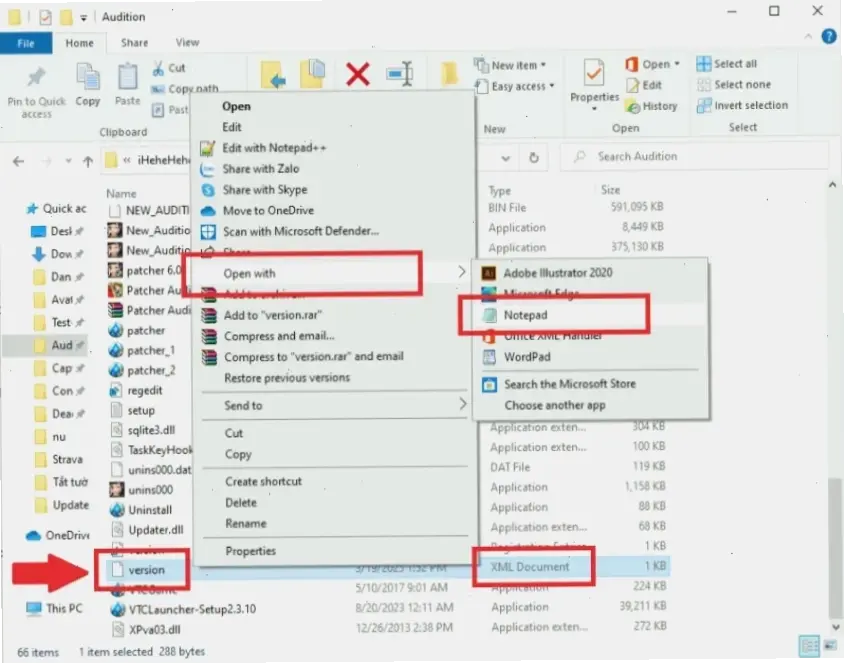The width and height of the screenshot is (844, 663).
Task: Click Pin to Quick access icon
Action: pyautogui.click(x=37, y=76)
